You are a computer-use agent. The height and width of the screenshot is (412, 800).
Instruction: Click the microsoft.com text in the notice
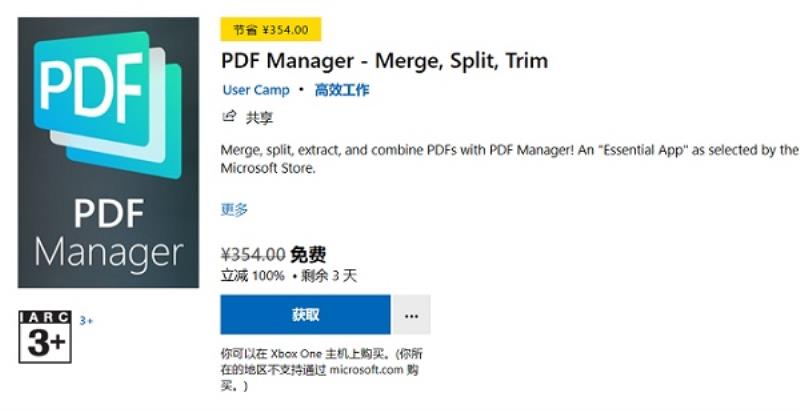click(x=366, y=370)
